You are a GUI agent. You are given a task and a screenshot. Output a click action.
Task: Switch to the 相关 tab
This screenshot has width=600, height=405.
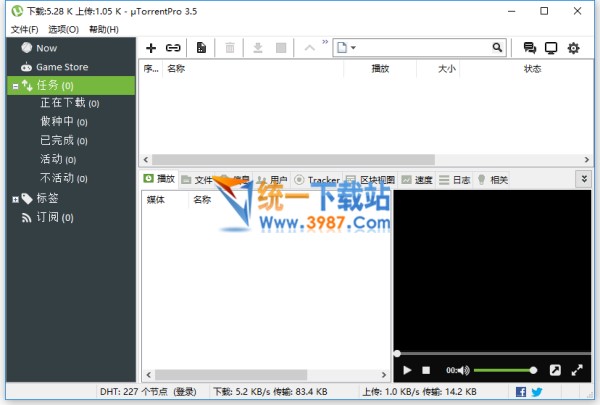point(493,180)
